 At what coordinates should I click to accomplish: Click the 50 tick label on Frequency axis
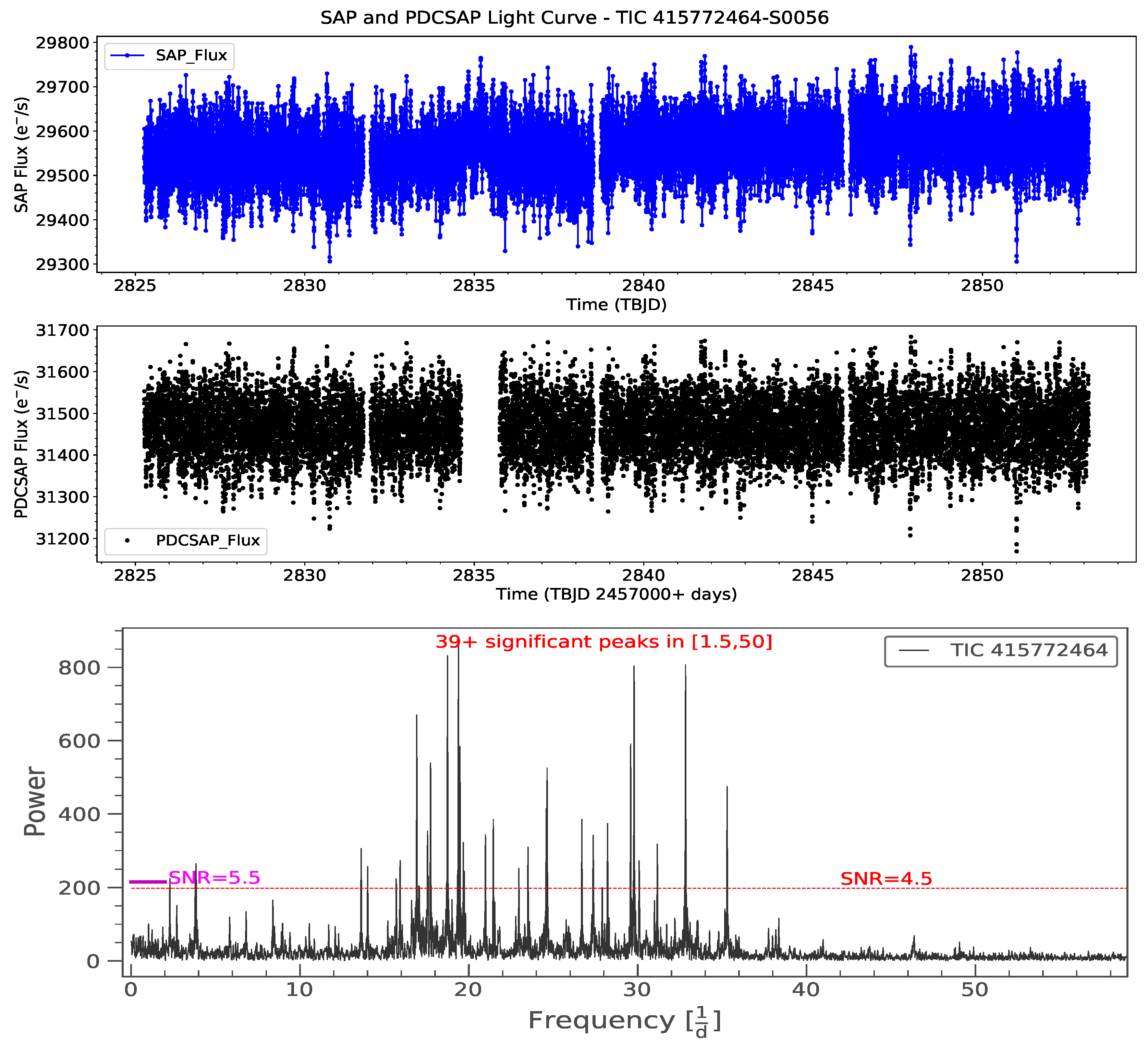point(974,990)
